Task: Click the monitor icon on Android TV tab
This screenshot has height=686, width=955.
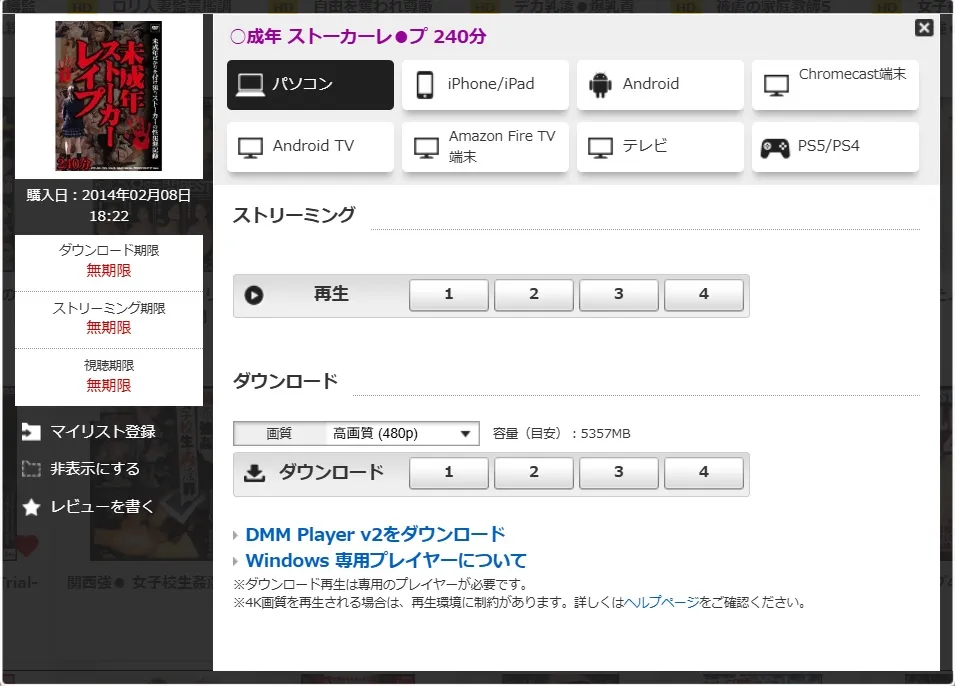Action: [x=250, y=148]
